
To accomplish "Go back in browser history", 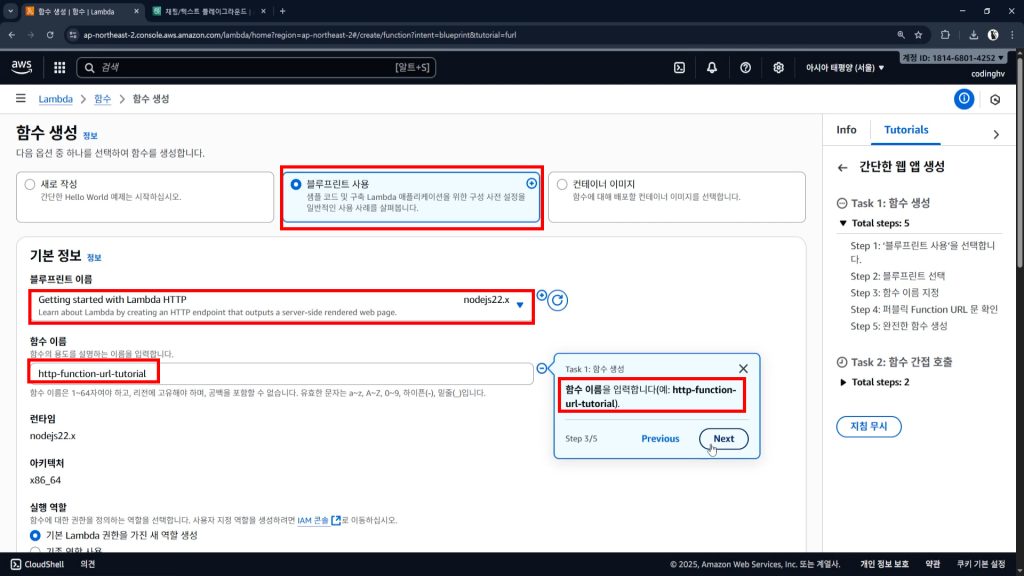I will (x=12, y=35).
